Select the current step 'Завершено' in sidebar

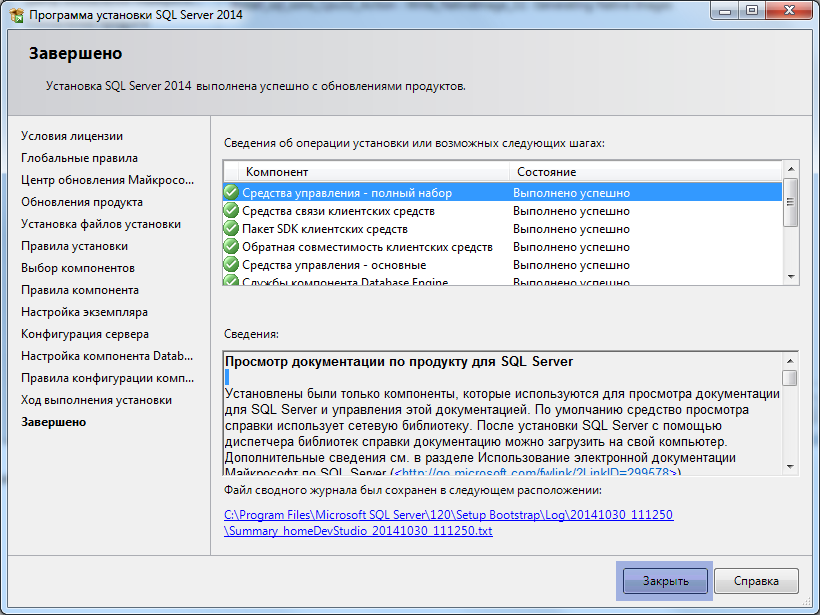53,422
